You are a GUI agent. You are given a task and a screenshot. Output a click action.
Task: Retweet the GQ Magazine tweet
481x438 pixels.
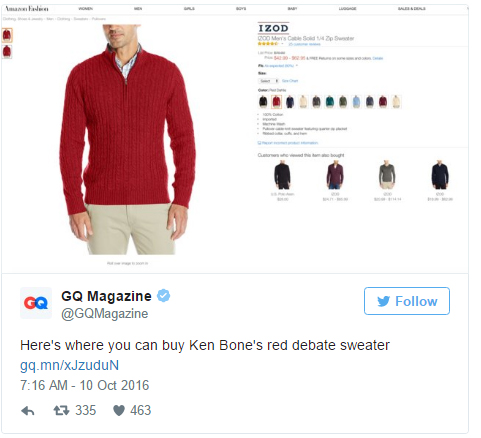click(x=61, y=410)
